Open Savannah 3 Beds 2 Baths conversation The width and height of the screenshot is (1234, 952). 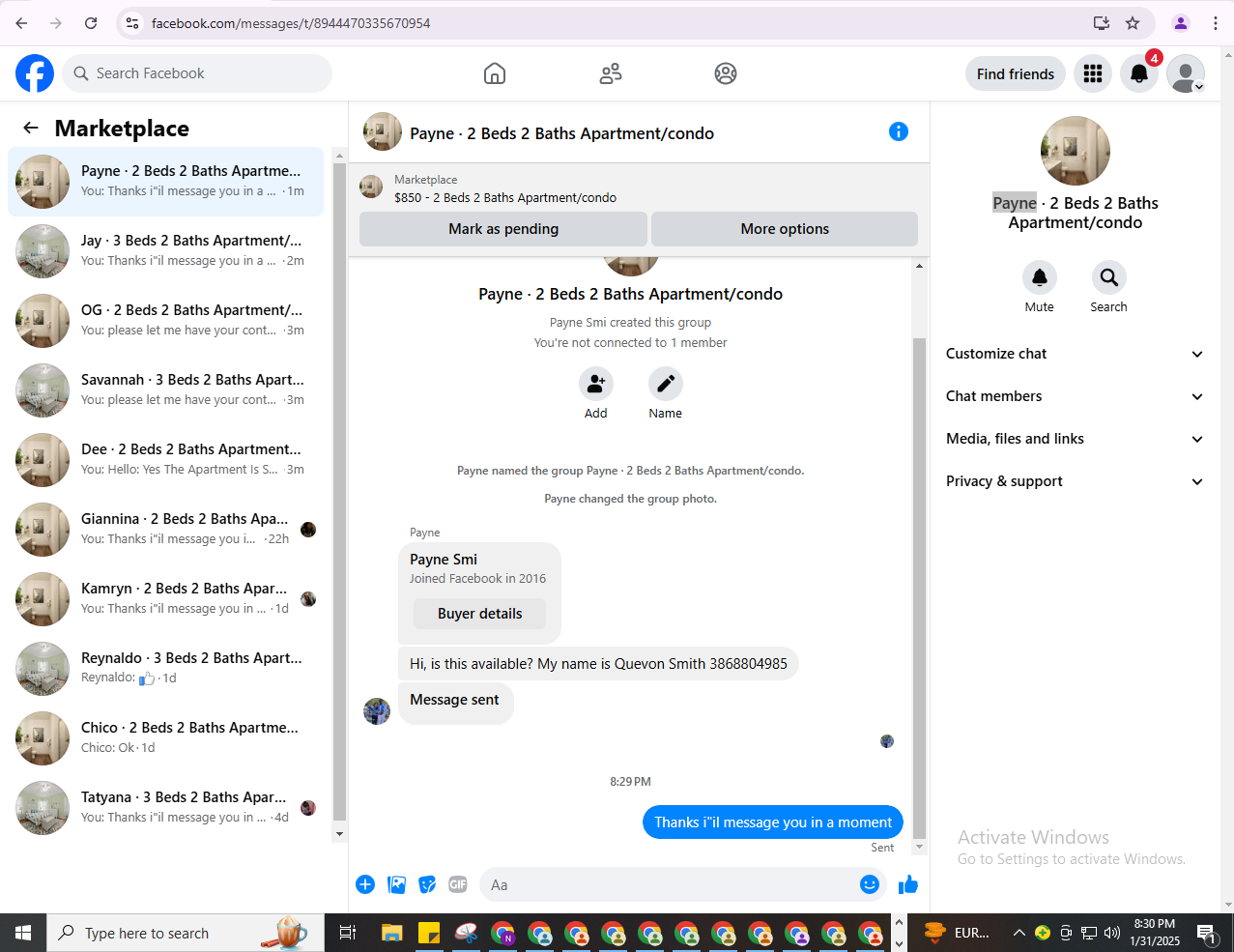coord(165,390)
